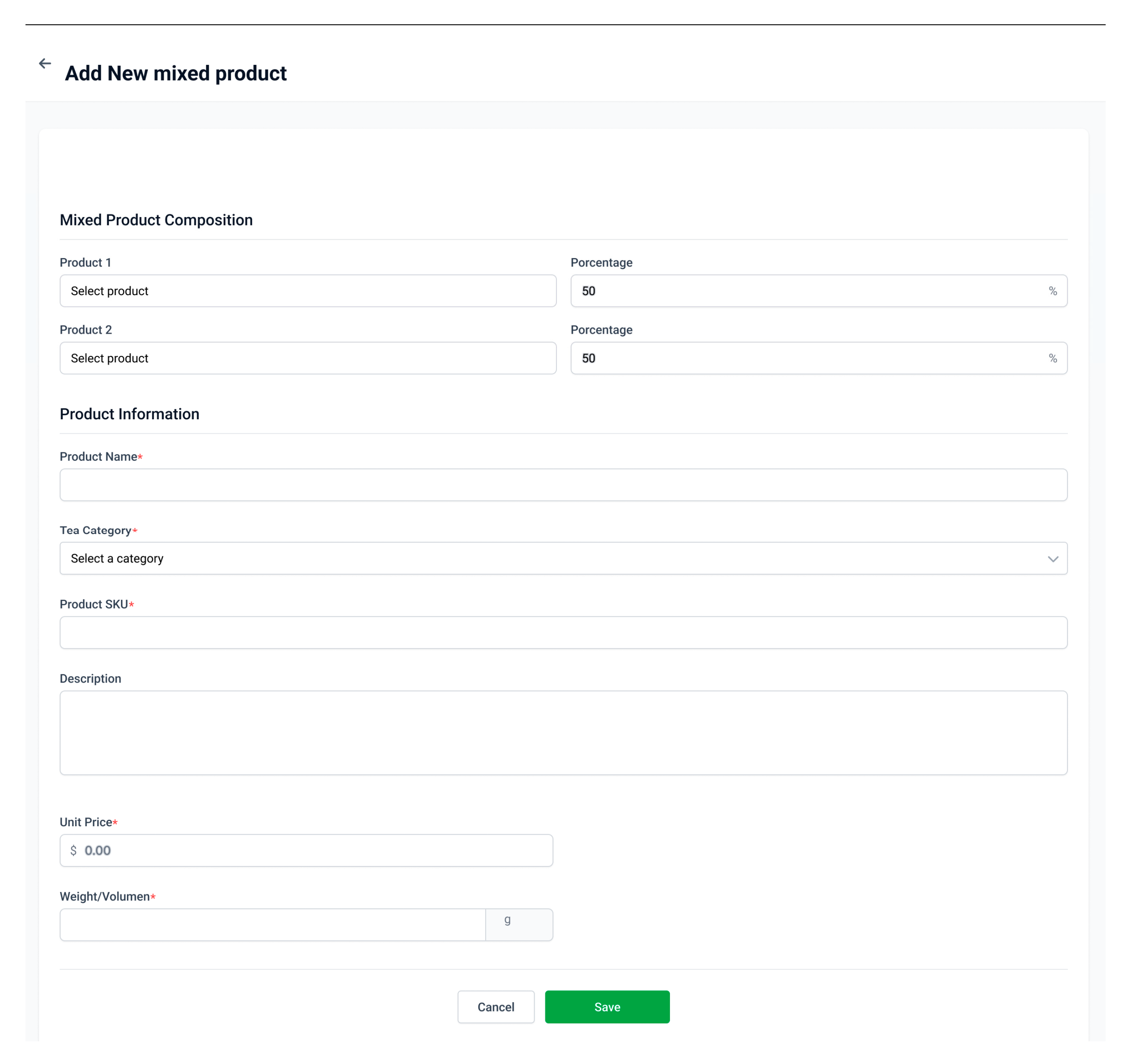This screenshot has width=1122, height=1064.
Task: Open the Product 2 select product field
Action: point(307,358)
